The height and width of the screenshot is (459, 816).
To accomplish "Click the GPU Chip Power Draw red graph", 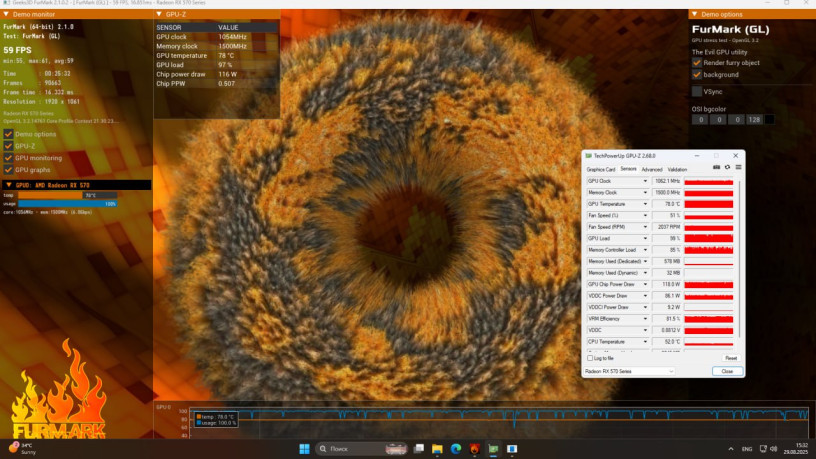I will click(x=708, y=284).
